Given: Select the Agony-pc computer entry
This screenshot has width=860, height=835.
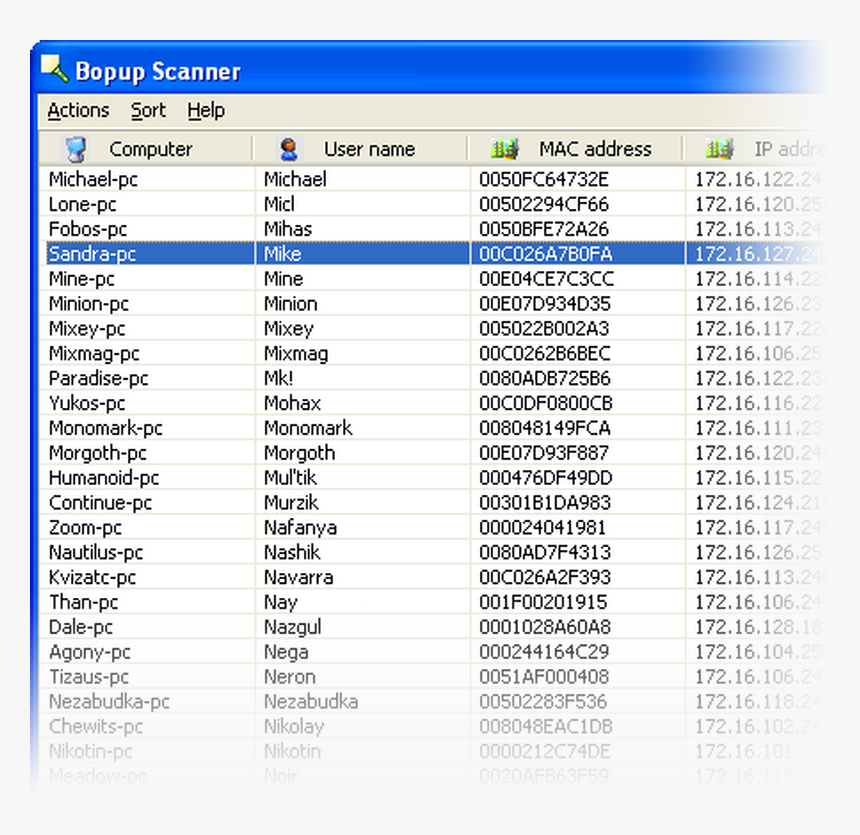Looking at the screenshot, I should [90, 652].
